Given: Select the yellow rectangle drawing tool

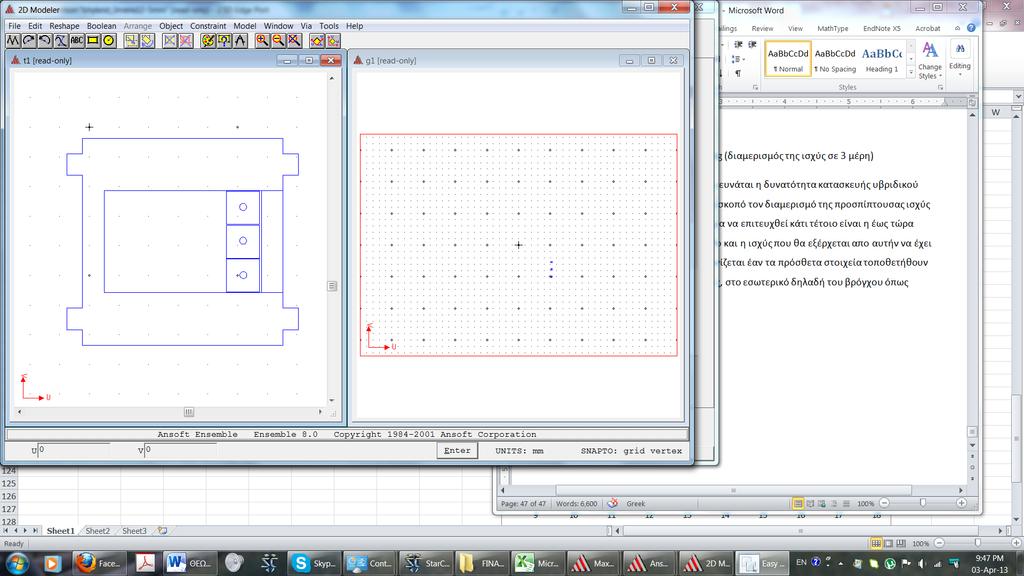Looking at the screenshot, I should (x=93, y=40).
